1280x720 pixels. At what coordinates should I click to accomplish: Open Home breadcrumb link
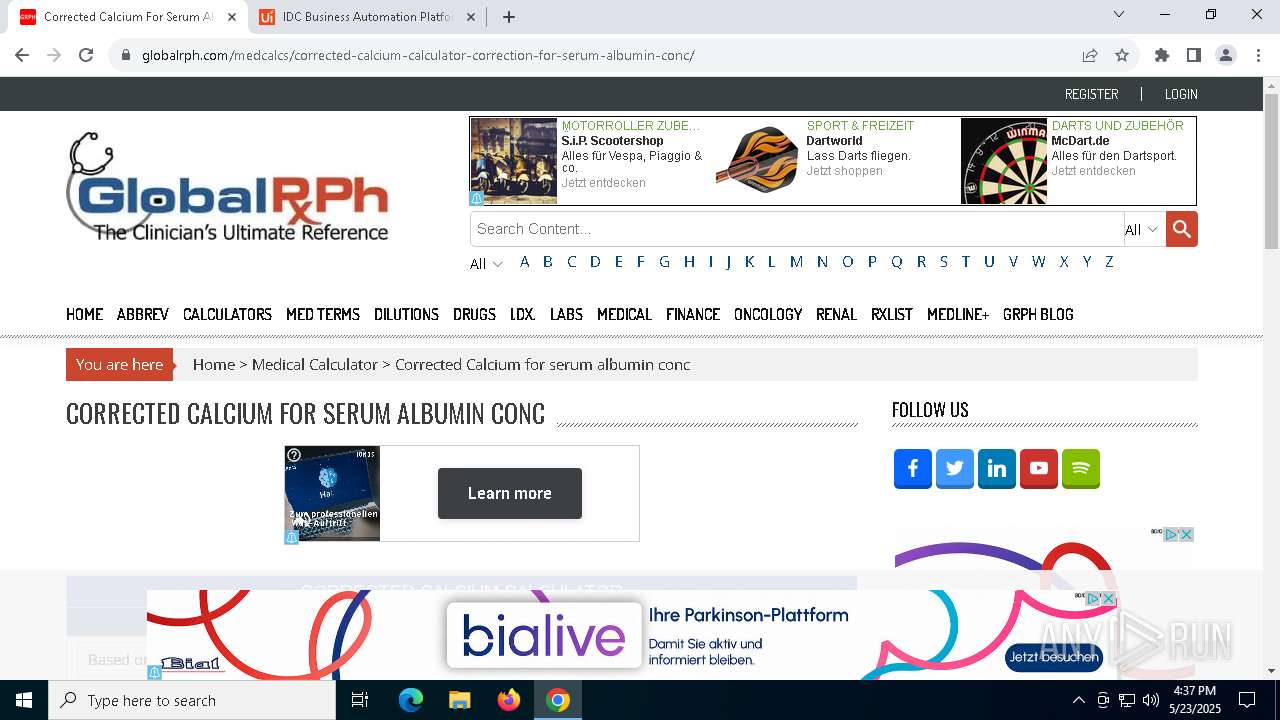[x=214, y=364]
